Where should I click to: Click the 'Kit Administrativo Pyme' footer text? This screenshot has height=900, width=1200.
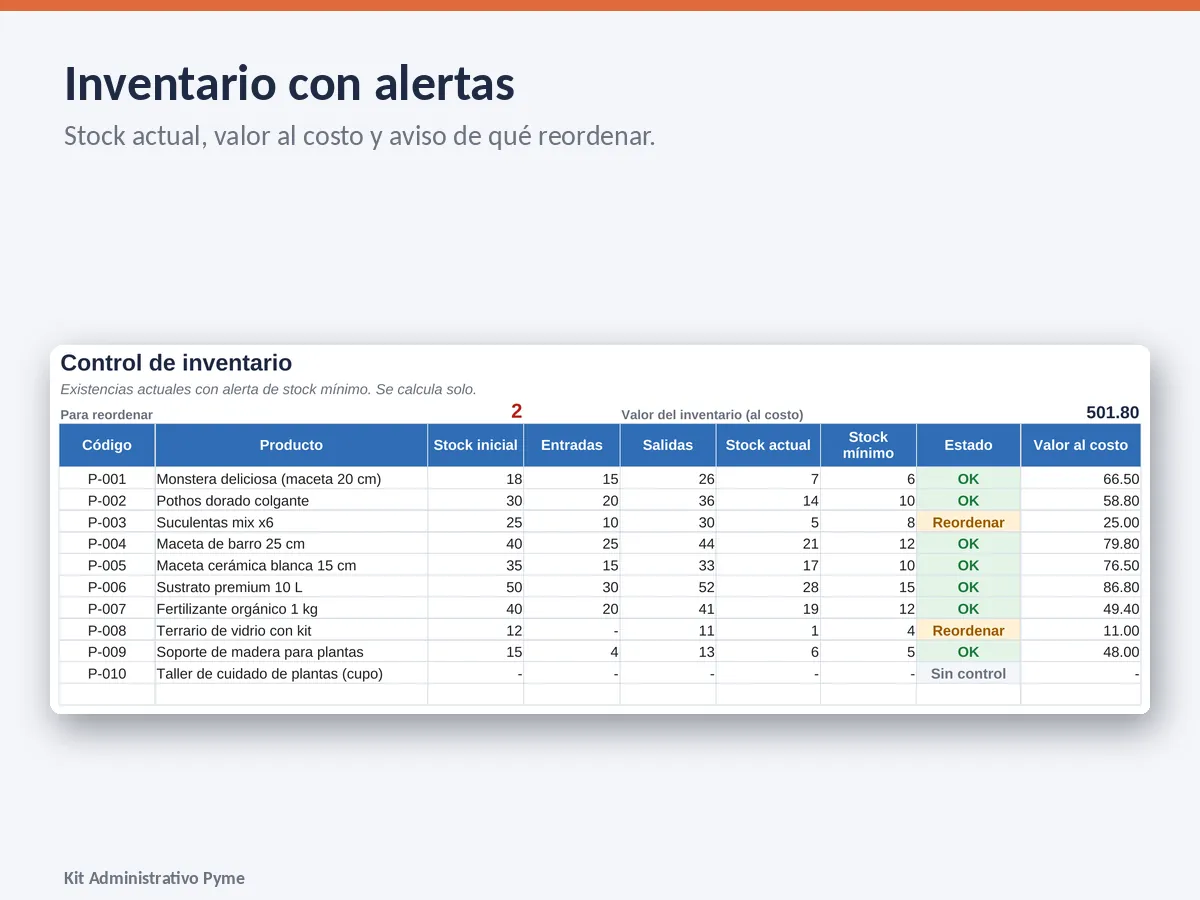tap(154, 878)
